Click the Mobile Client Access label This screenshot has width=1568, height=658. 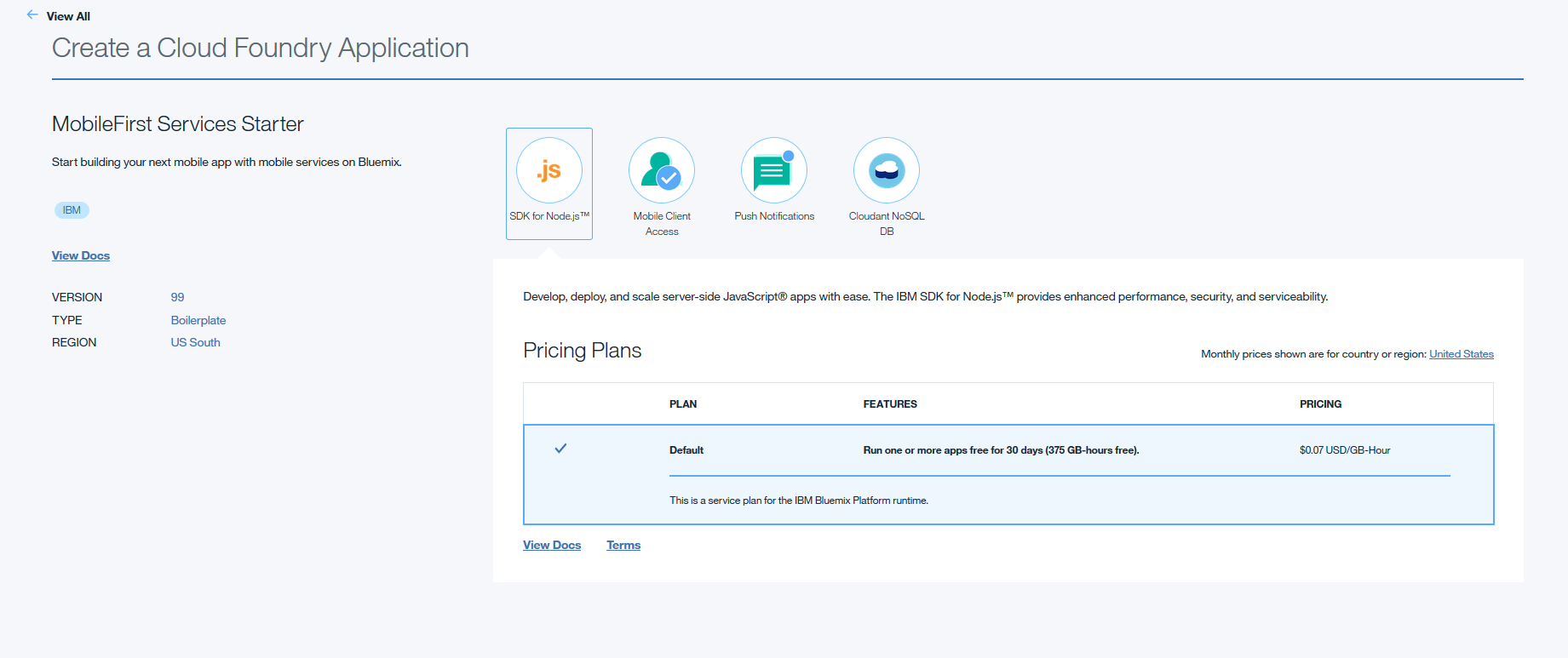[662, 224]
